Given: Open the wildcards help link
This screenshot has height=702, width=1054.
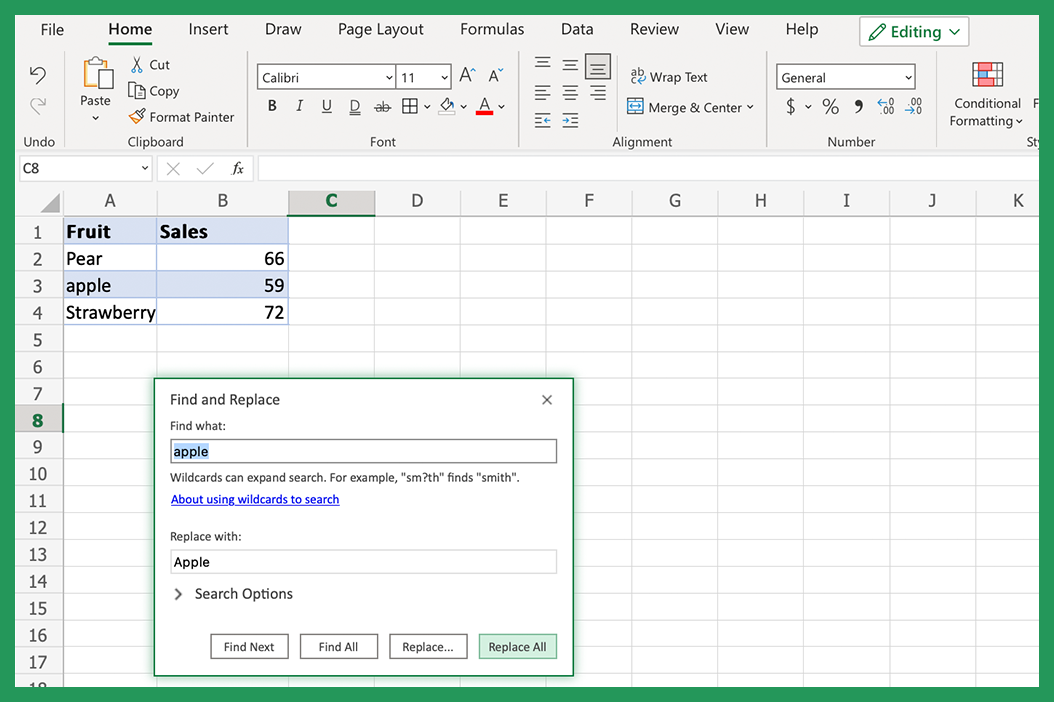Looking at the screenshot, I should pyautogui.click(x=255, y=499).
